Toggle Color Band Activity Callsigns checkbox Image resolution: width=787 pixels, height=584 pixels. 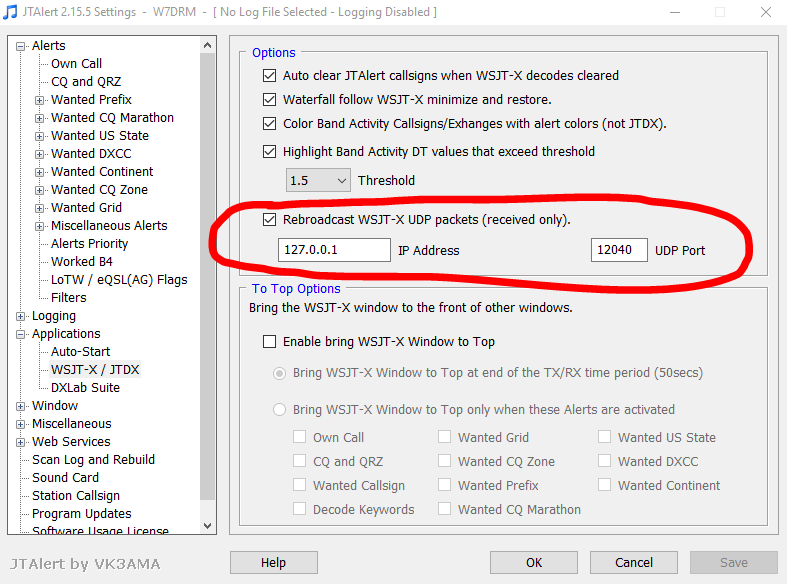[x=270, y=124]
